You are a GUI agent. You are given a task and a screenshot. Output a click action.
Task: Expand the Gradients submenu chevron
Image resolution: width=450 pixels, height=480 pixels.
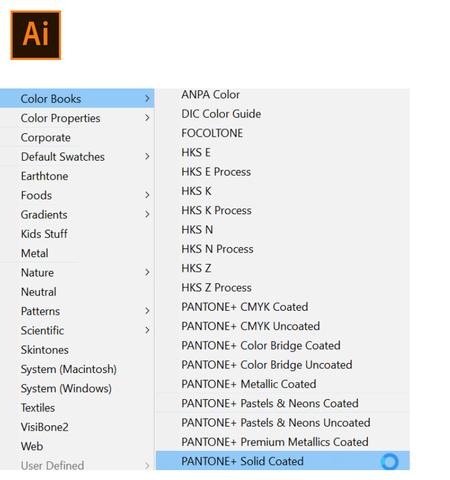147,214
